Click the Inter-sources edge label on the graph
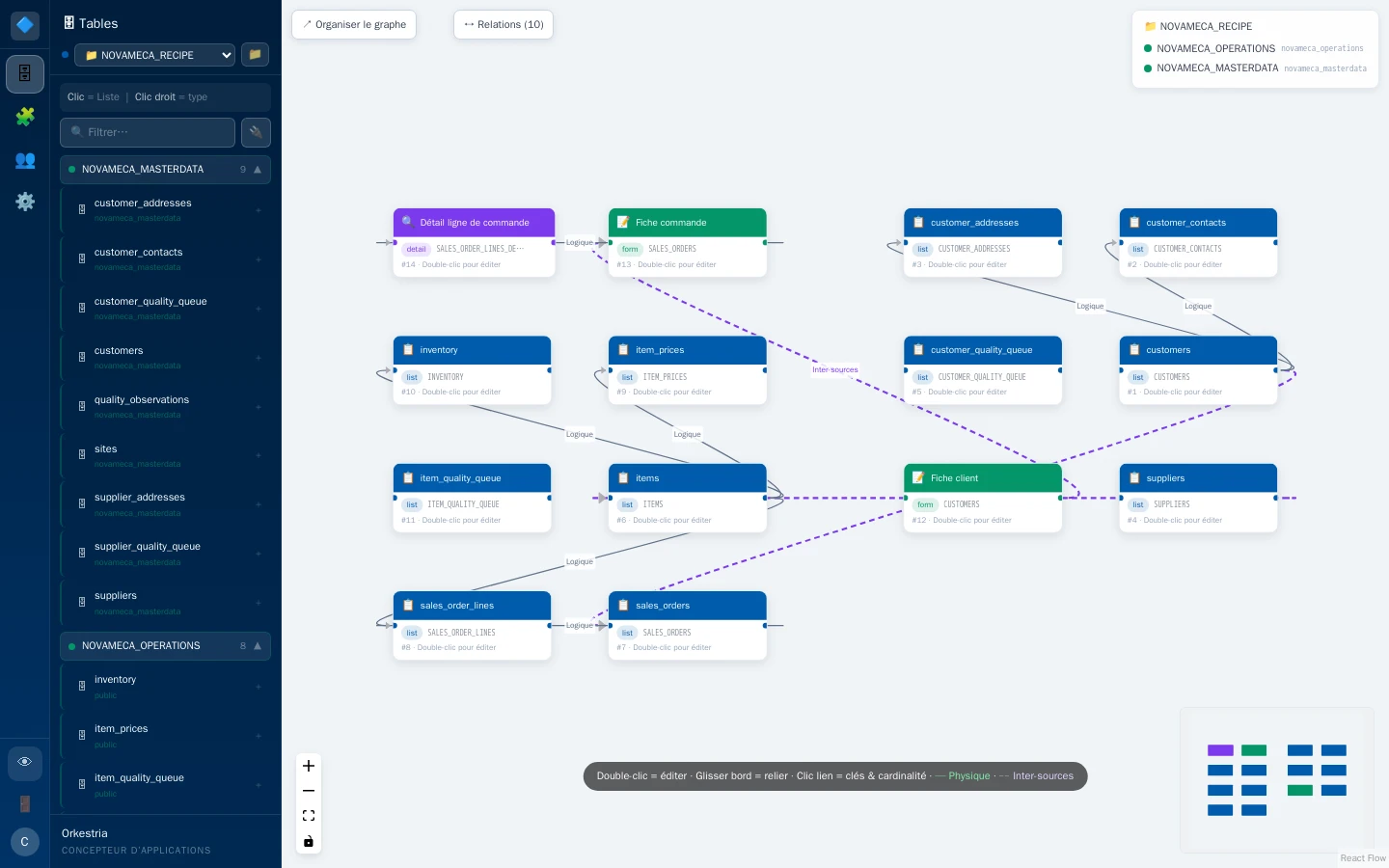Image resolution: width=1389 pixels, height=868 pixels. pos(835,369)
